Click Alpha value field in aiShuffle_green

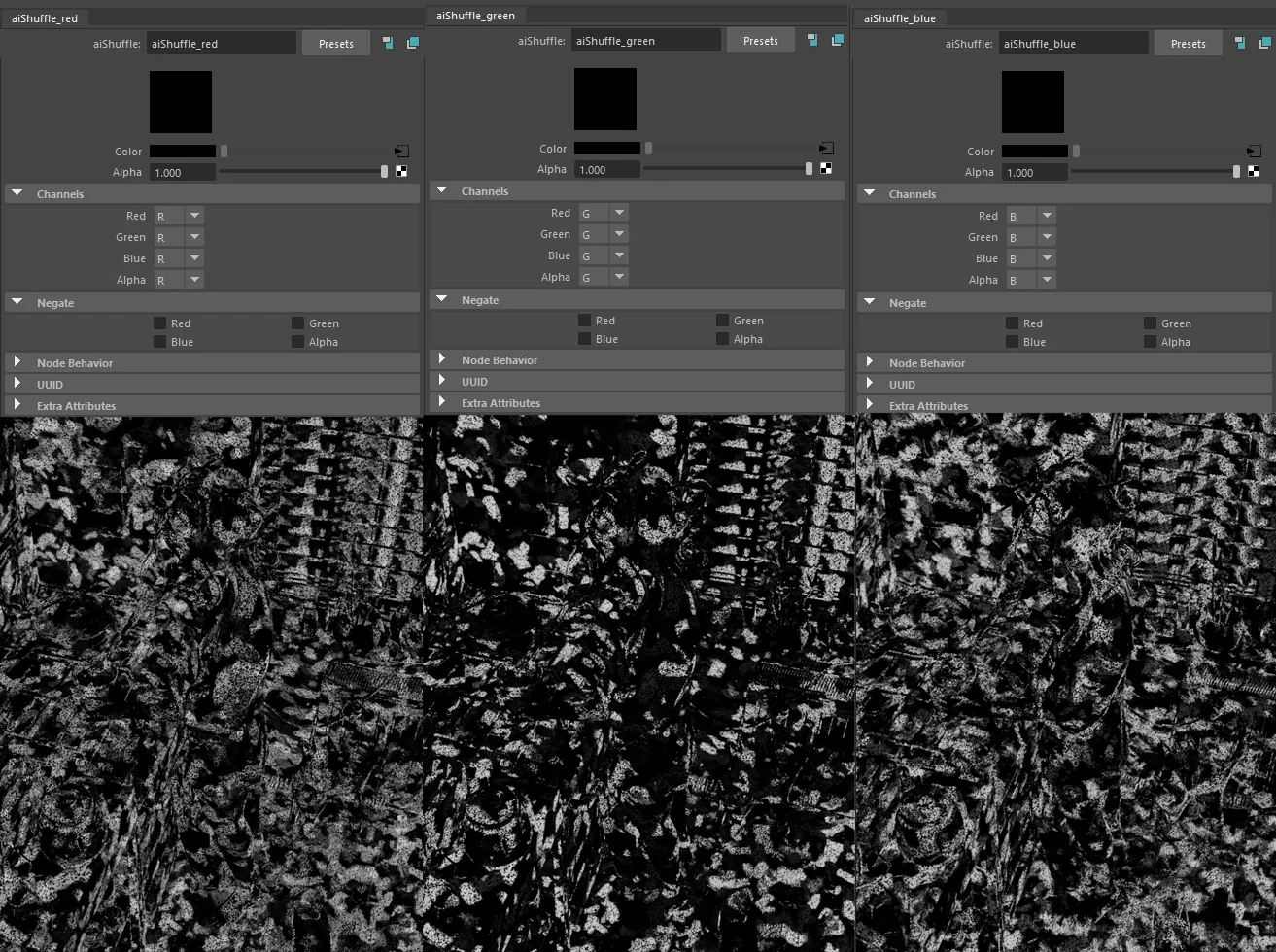click(607, 169)
